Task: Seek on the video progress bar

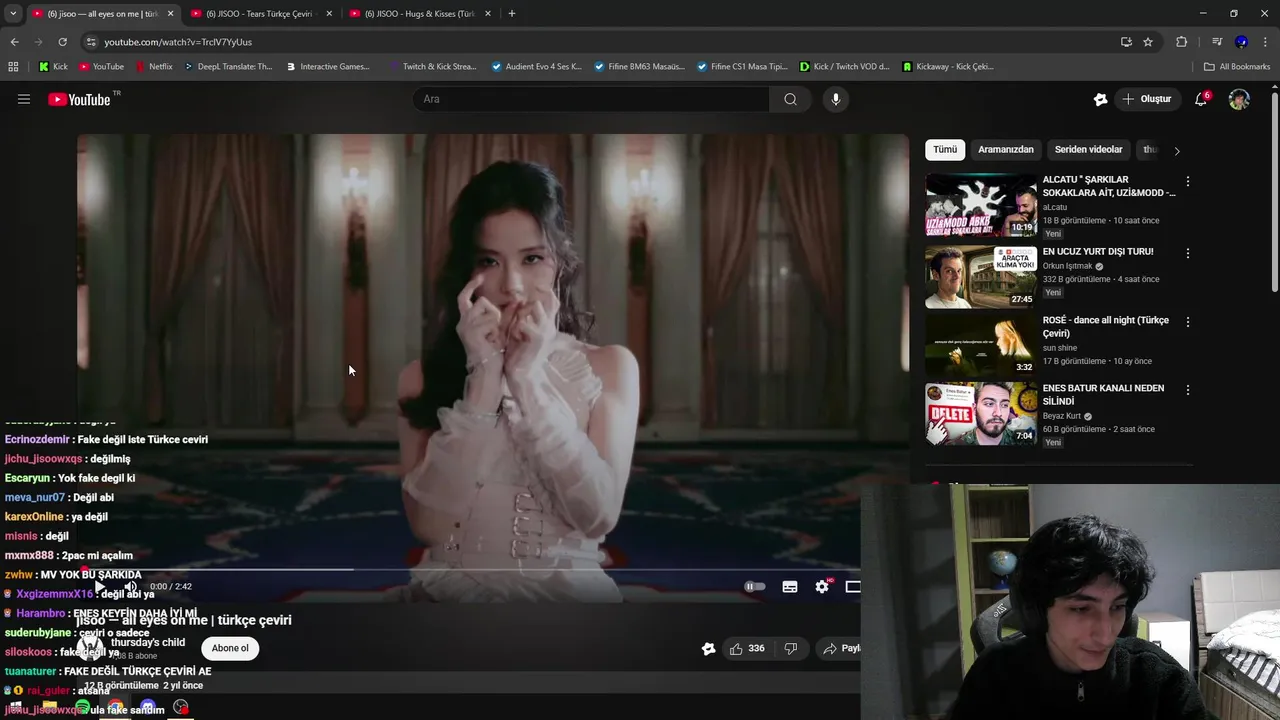Action: coord(468,570)
